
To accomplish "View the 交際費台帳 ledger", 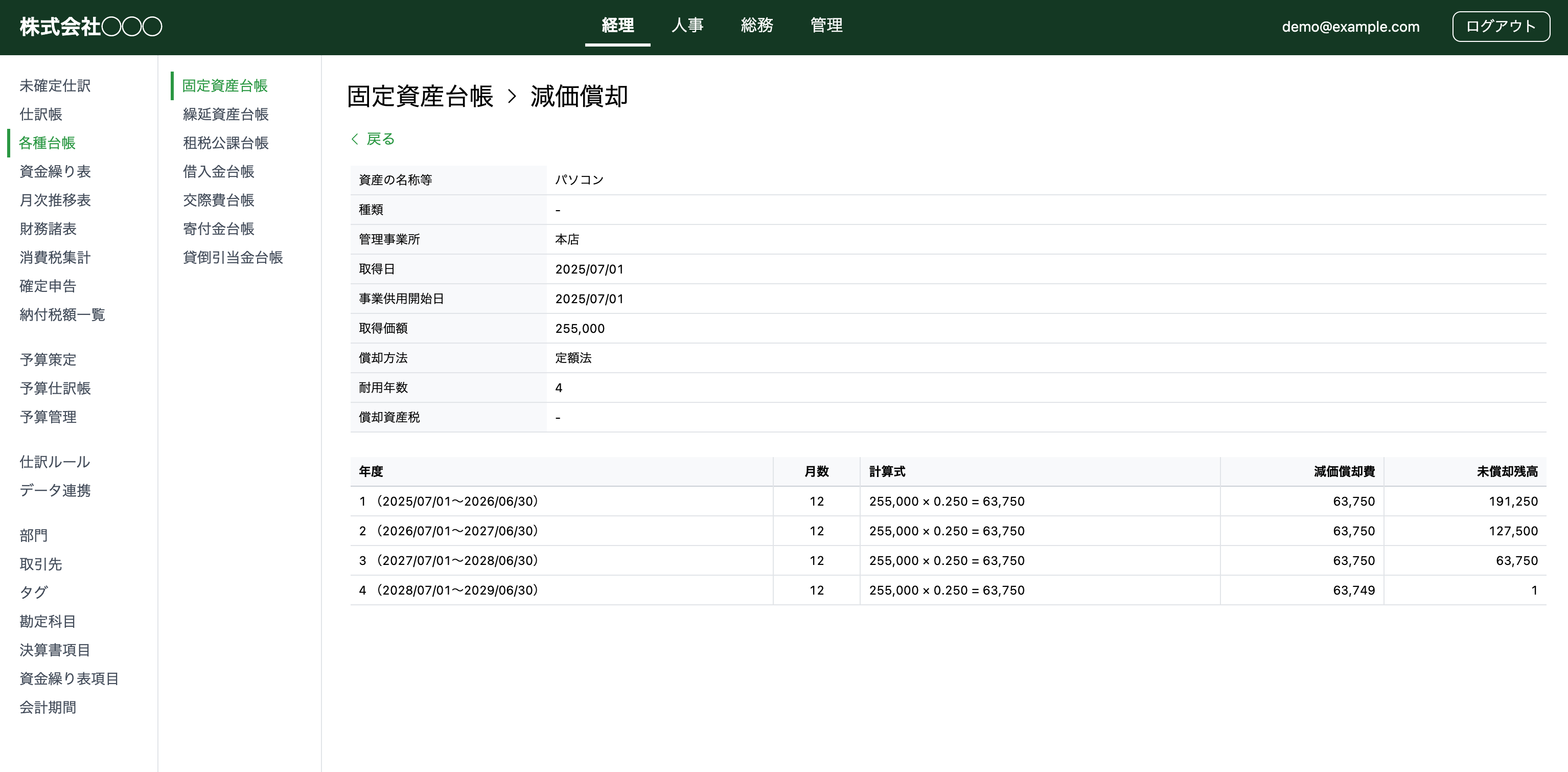I will coord(217,200).
